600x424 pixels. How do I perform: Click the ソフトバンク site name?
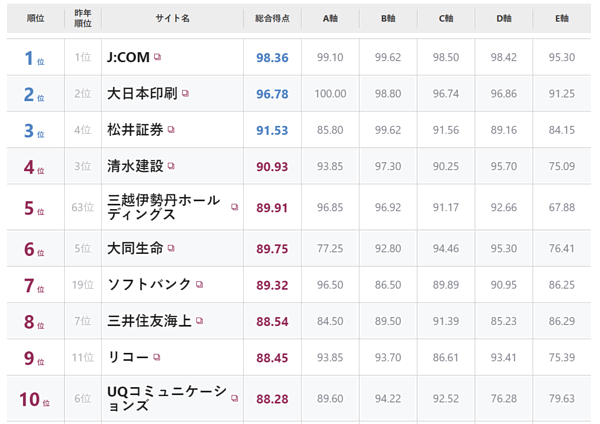[149, 285]
